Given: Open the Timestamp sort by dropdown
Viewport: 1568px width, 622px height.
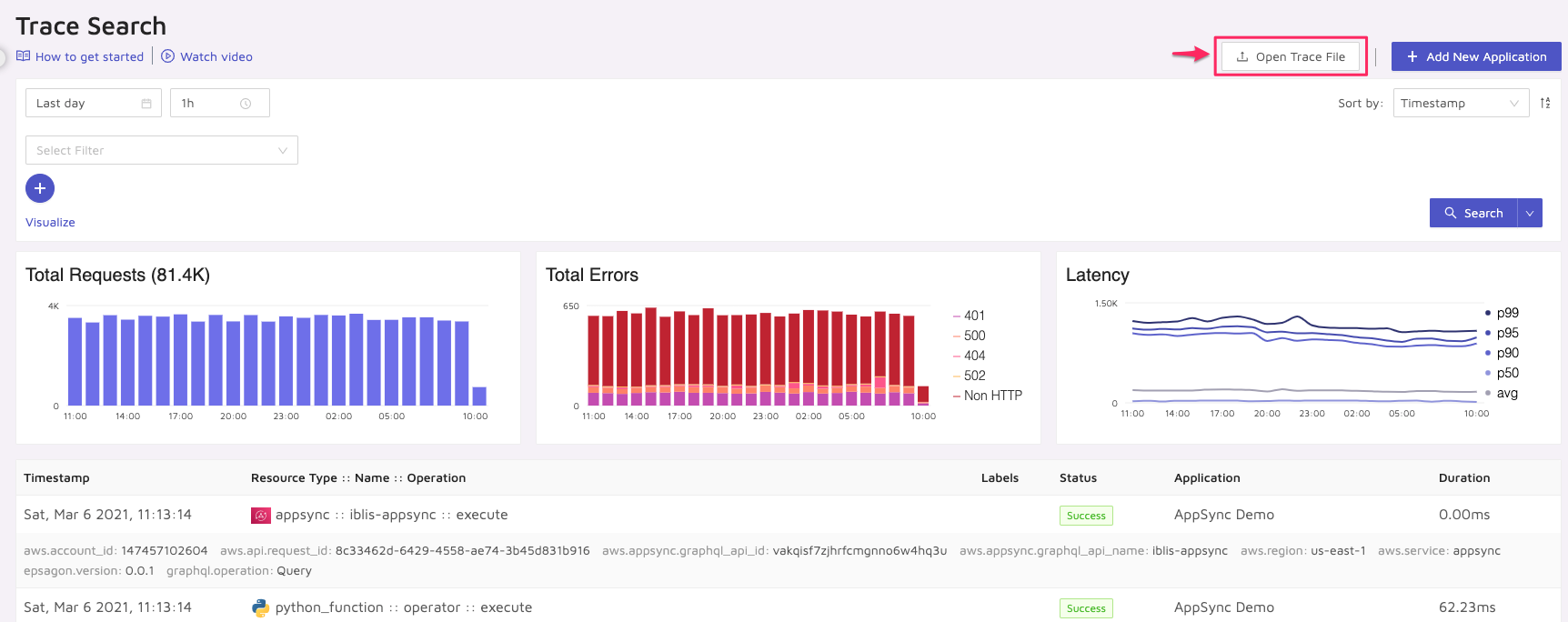Looking at the screenshot, I should point(1461,103).
